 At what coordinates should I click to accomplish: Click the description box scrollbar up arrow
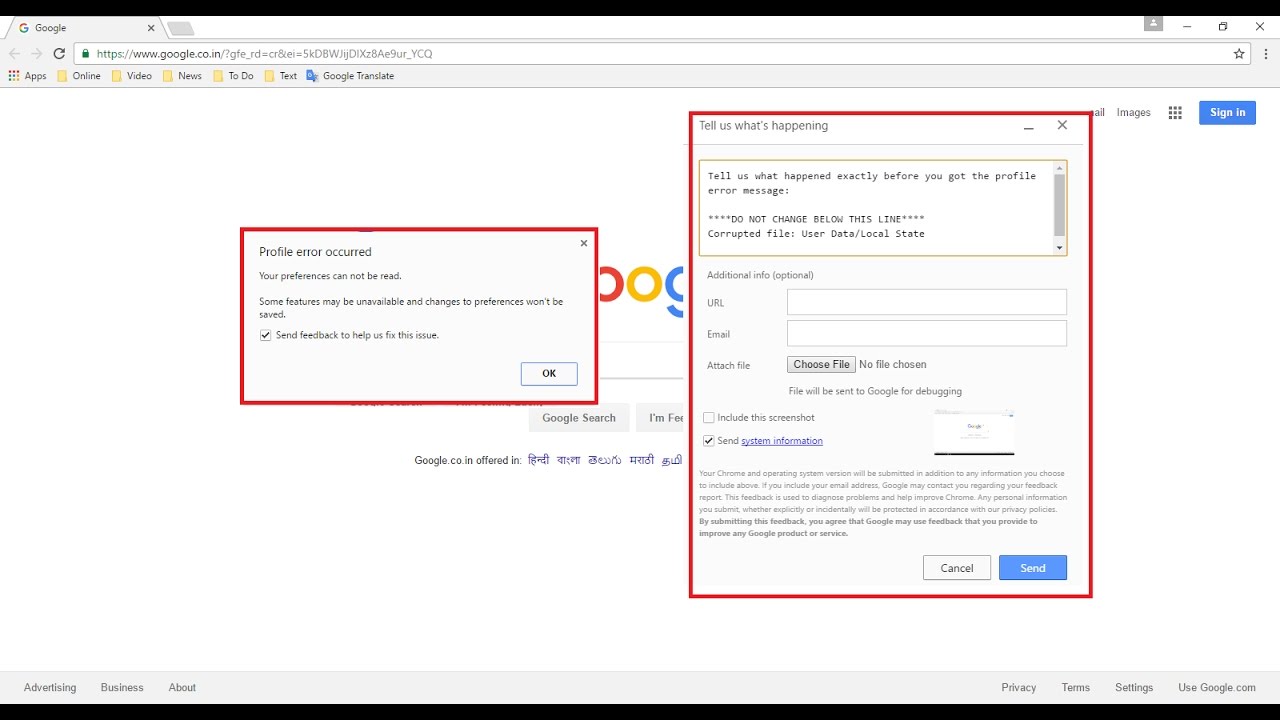[1060, 168]
